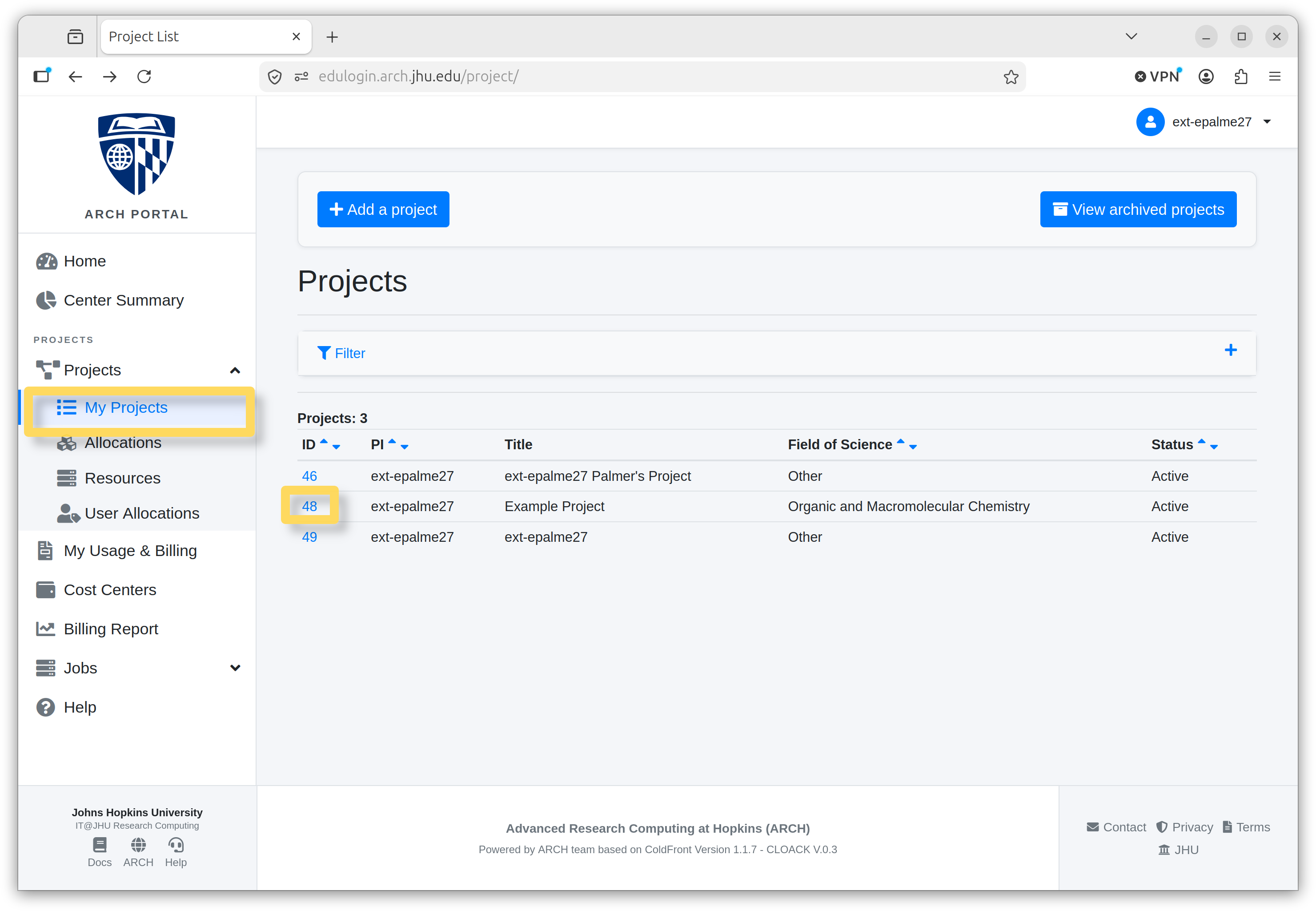Viewport: 1316px width, 911px height.
Task: Sort PI column descending
Action: click(405, 447)
